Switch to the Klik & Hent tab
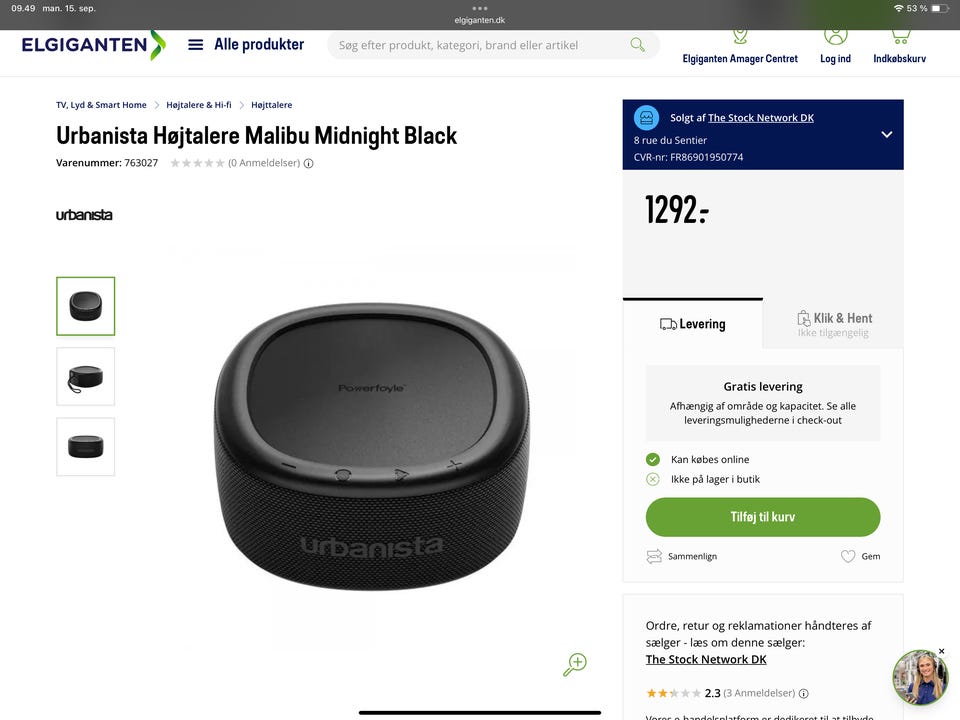 [x=833, y=324]
